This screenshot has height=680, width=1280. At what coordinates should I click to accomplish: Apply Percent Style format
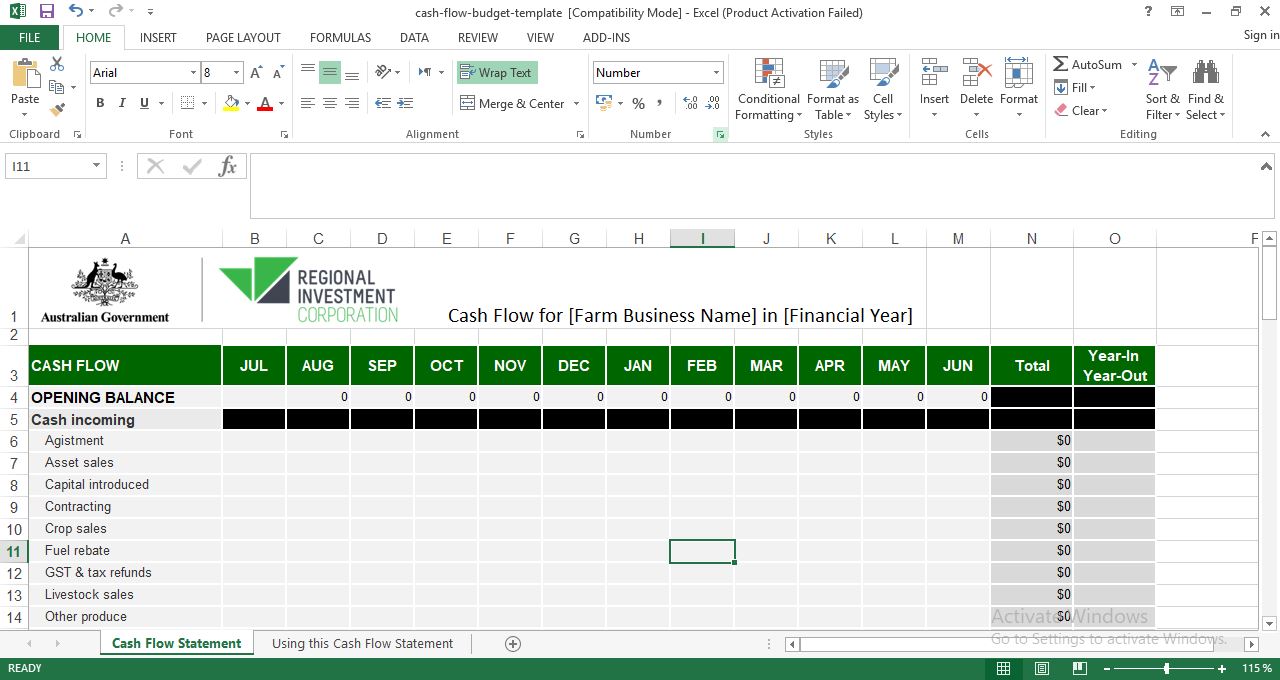point(638,103)
